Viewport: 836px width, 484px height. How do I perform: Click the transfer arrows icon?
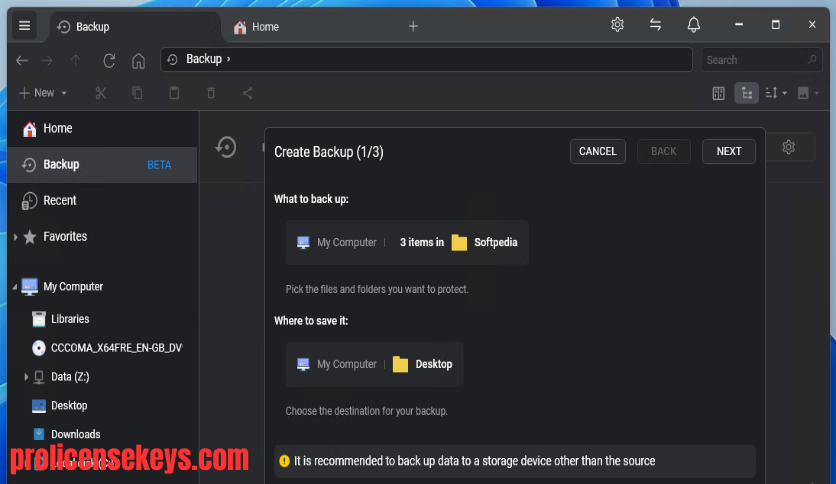(x=655, y=25)
